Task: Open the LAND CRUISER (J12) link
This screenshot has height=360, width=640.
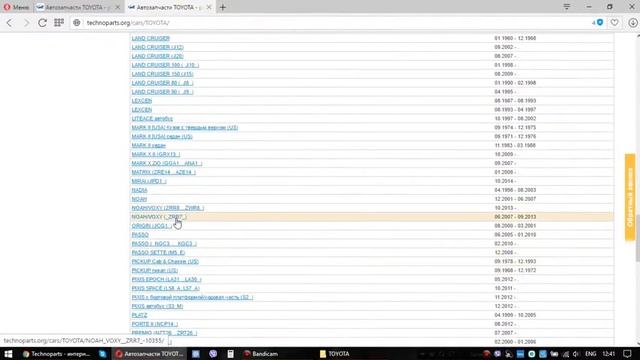Action: click(x=158, y=47)
